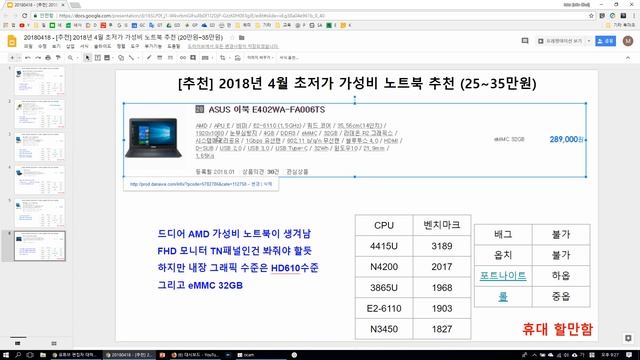The image size is (640, 360).
Task: Open the 파일 menu
Action: [28, 47]
